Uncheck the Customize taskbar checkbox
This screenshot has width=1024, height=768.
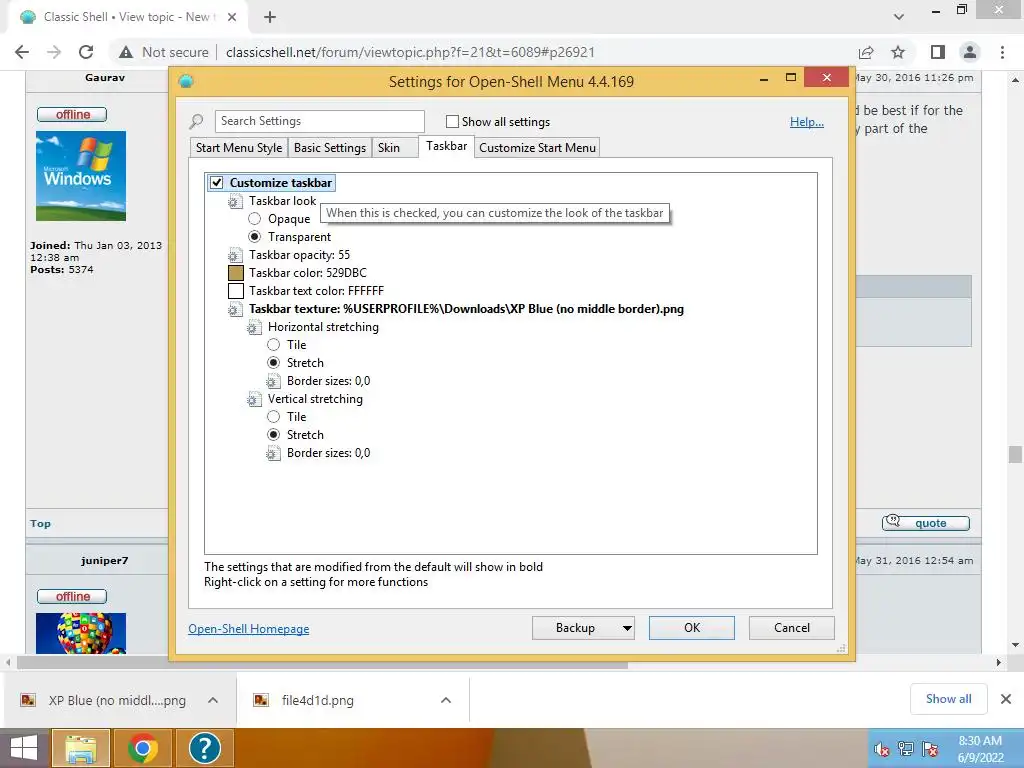(x=217, y=183)
